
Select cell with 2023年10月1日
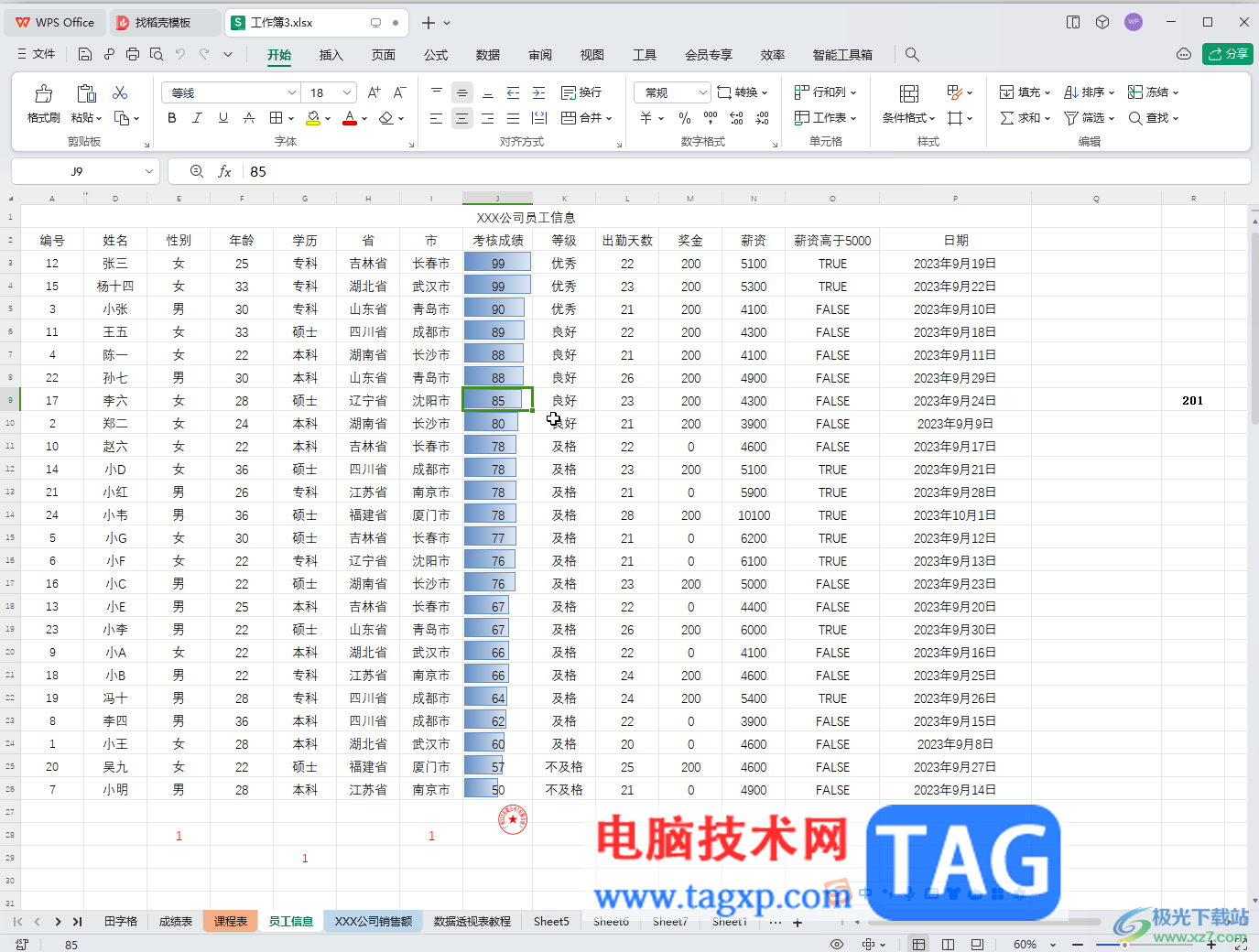click(x=955, y=515)
